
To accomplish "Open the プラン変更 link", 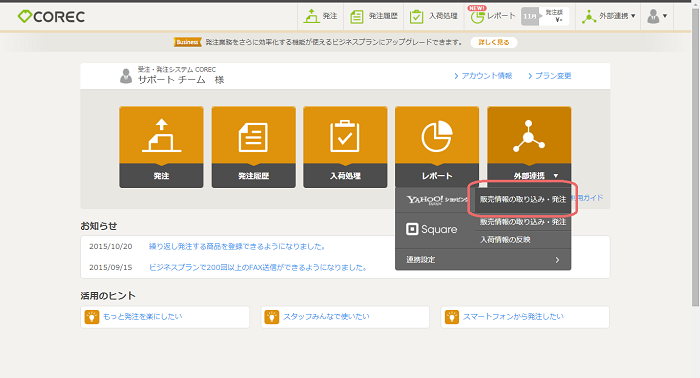I will coord(550,76).
